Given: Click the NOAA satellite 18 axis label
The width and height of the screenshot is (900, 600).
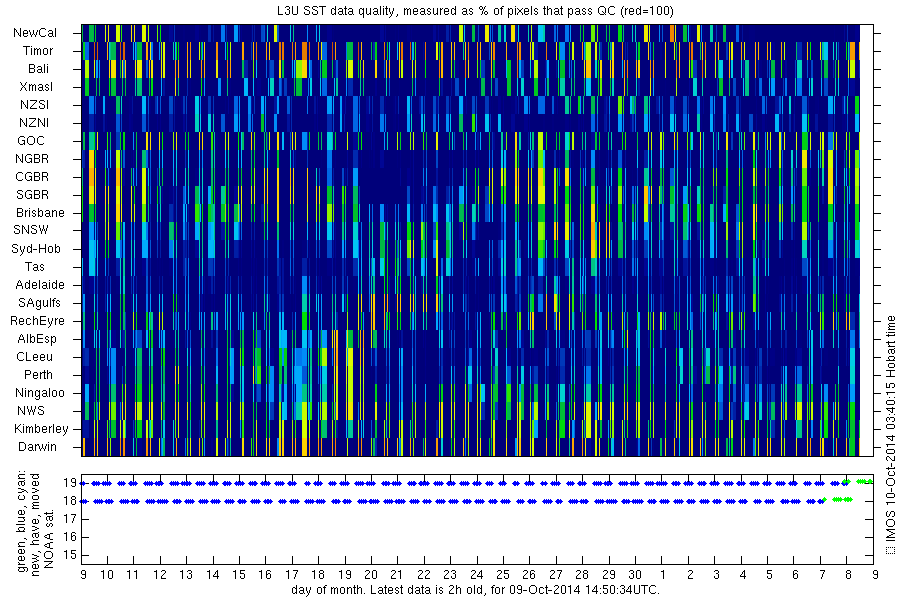Looking at the screenshot, I should click(70, 502).
